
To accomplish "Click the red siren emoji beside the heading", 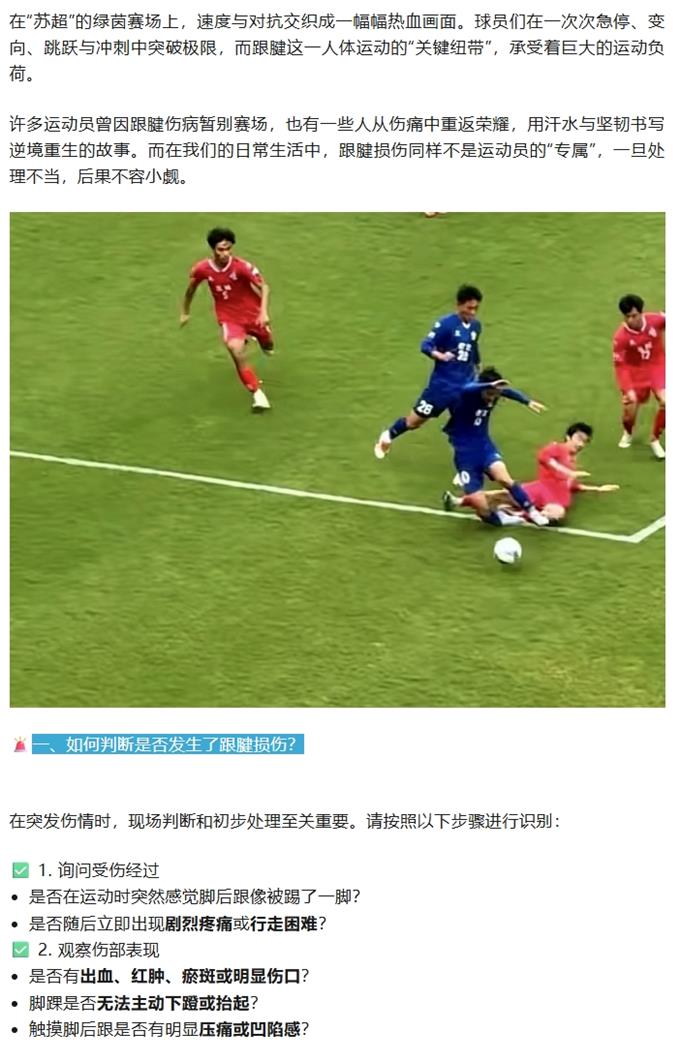I will pyautogui.click(x=20, y=745).
